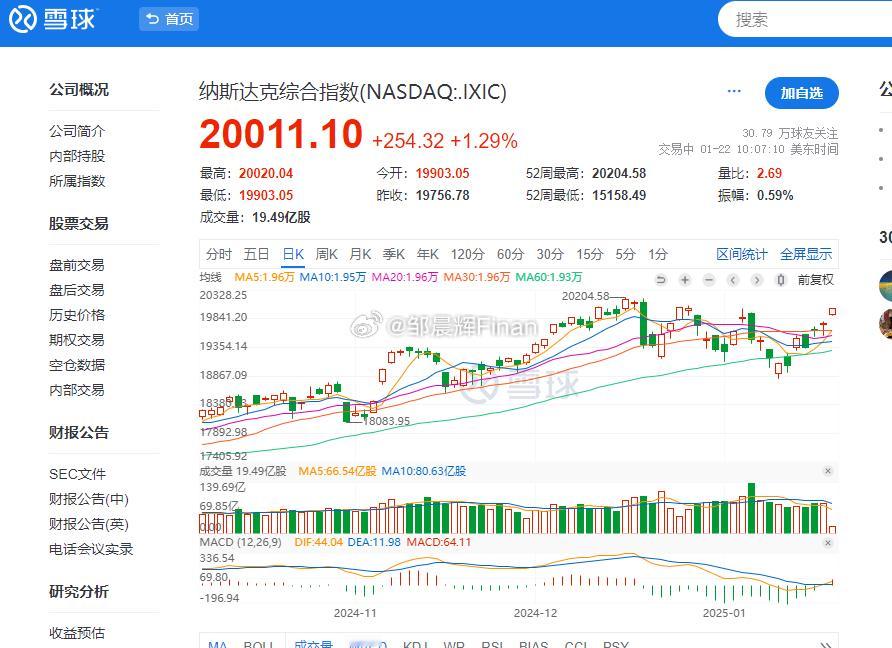Open SEC文件 filings link

[x=77, y=474]
